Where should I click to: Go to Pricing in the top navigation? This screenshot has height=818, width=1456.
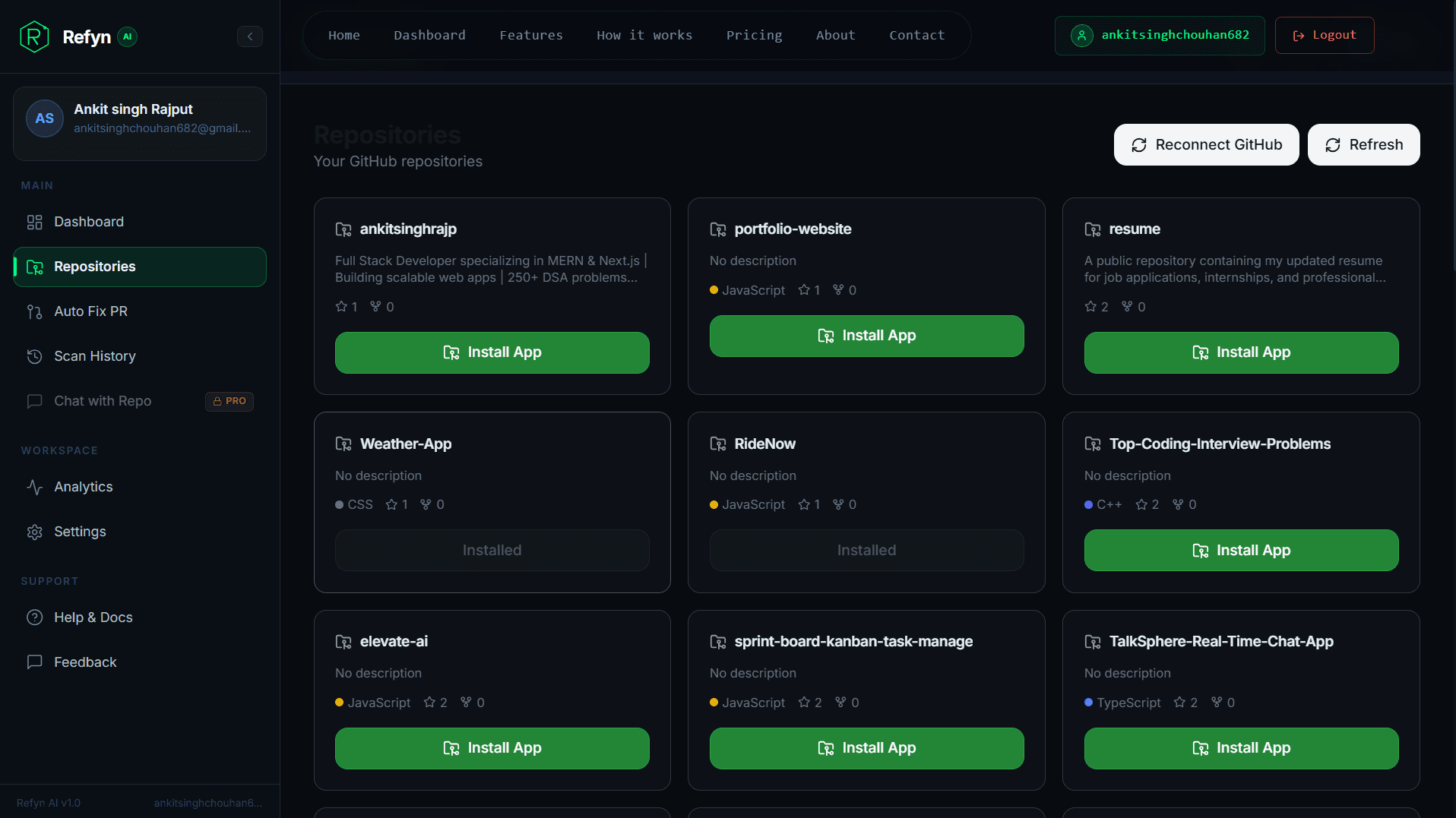(754, 35)
